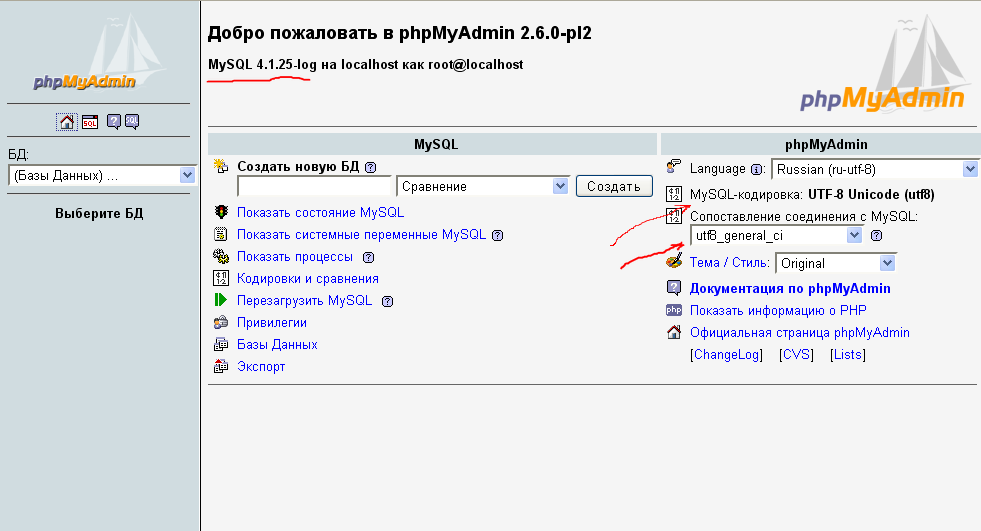Open Официальная страница phpMyAdmin link
Screen dimensions: 981x531
click(x=800, y=333)
